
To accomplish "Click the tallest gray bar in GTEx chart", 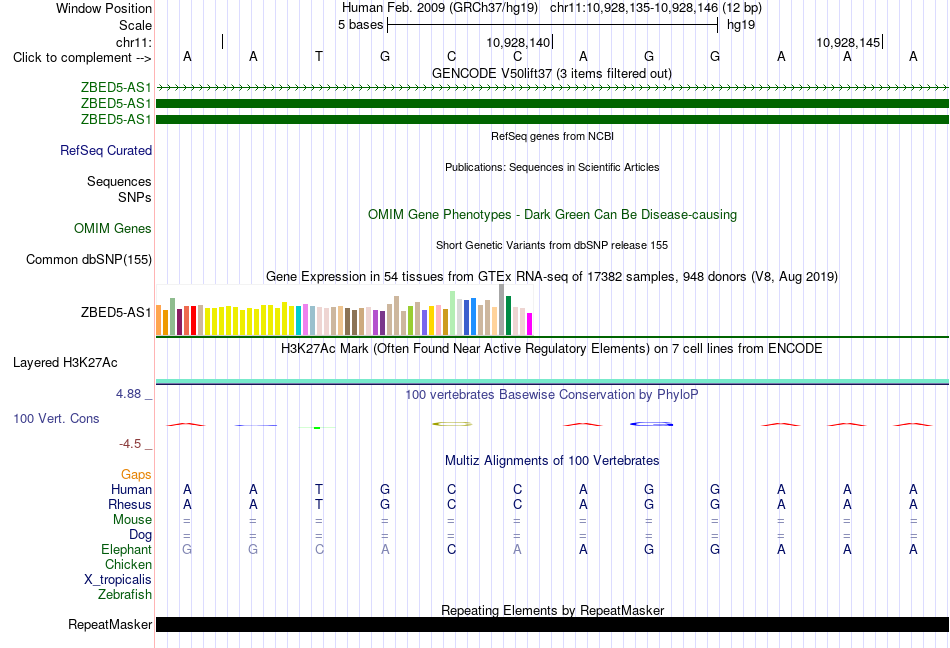I will pyautogui.click(x=502, y=309).
